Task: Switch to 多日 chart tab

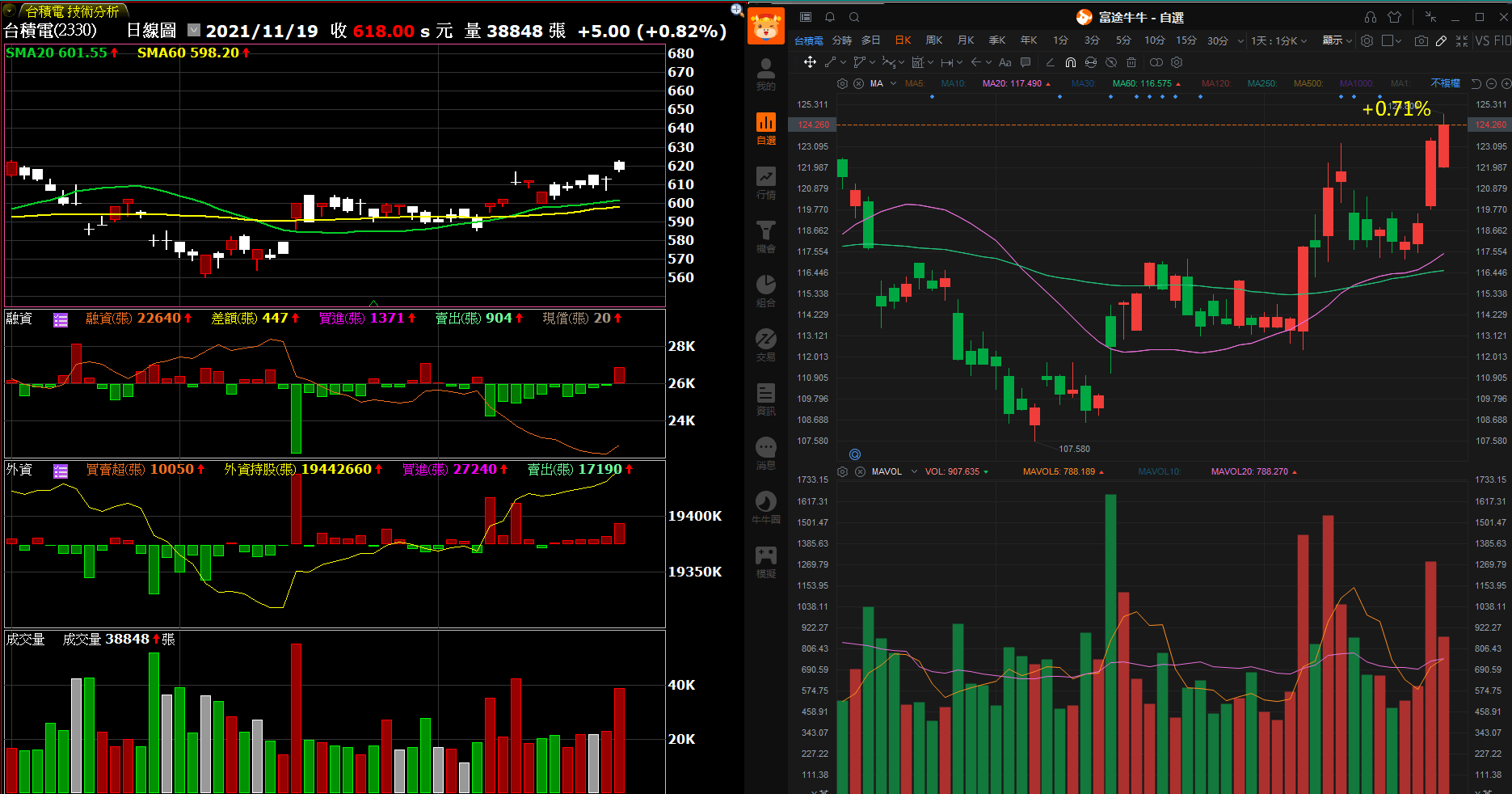Action: tap(870, 40)
